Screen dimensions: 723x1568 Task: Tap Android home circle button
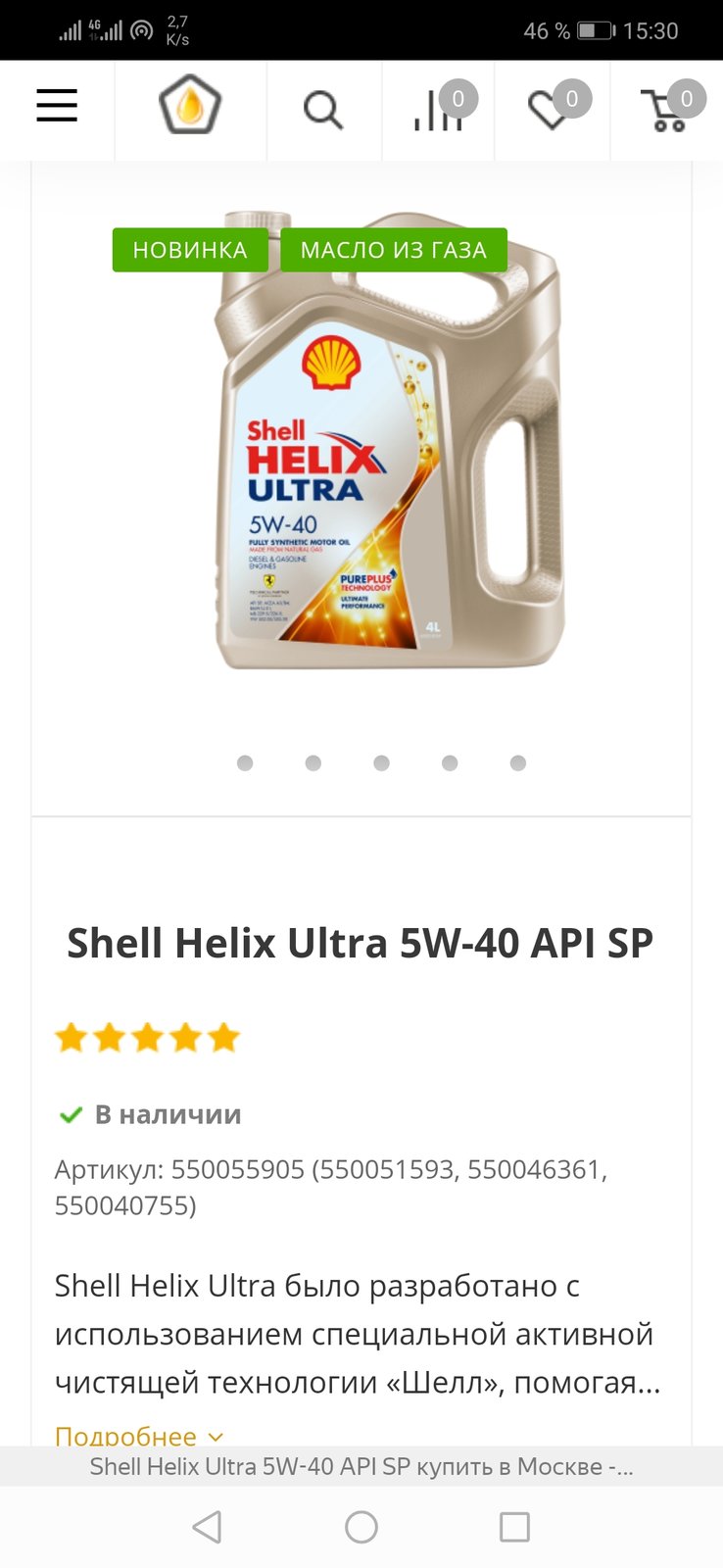361,1527
